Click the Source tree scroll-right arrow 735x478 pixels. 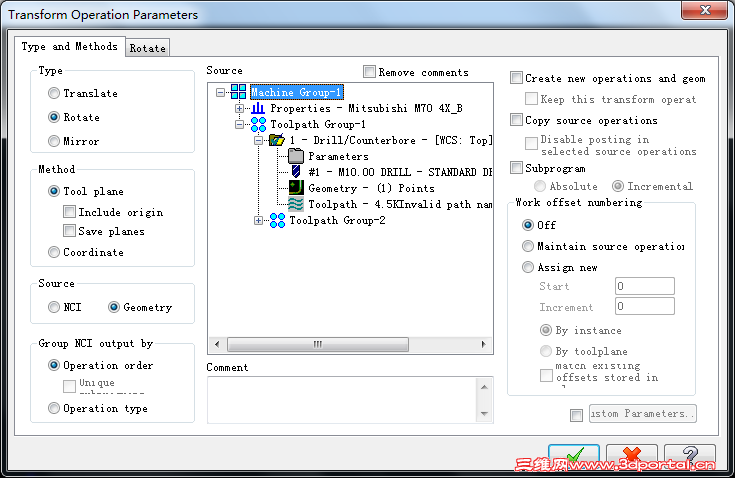point(483,344)
